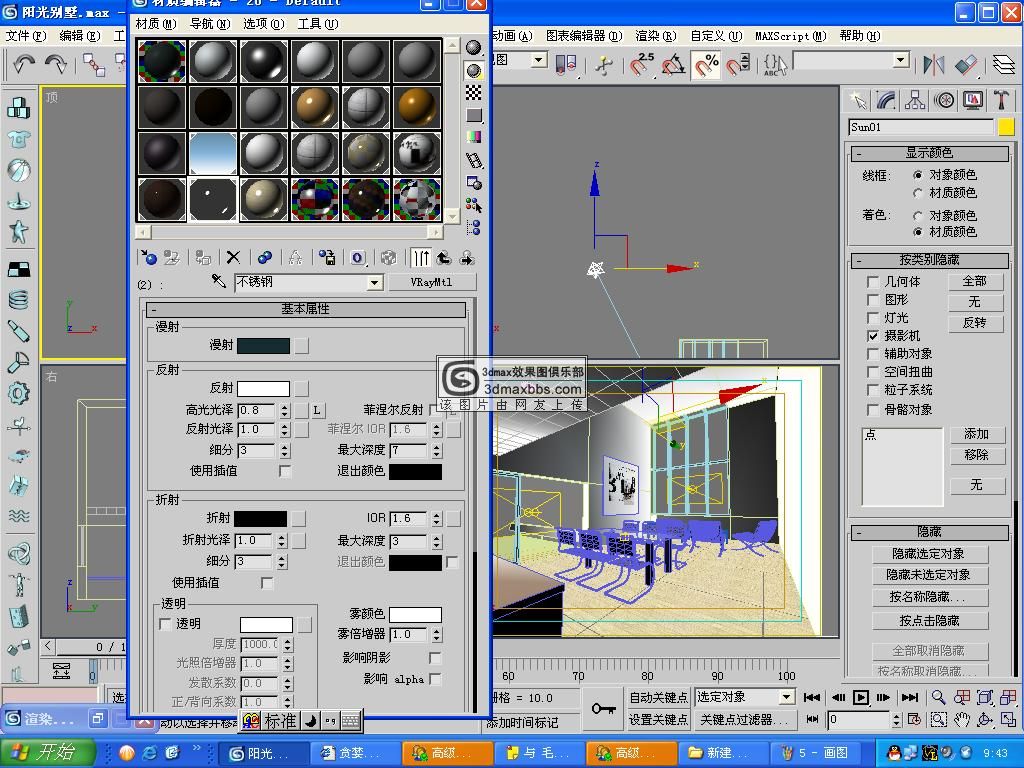1024x768 pixels.
Task: Click the Get Material icon in material editor
Action: coord(148,258)
